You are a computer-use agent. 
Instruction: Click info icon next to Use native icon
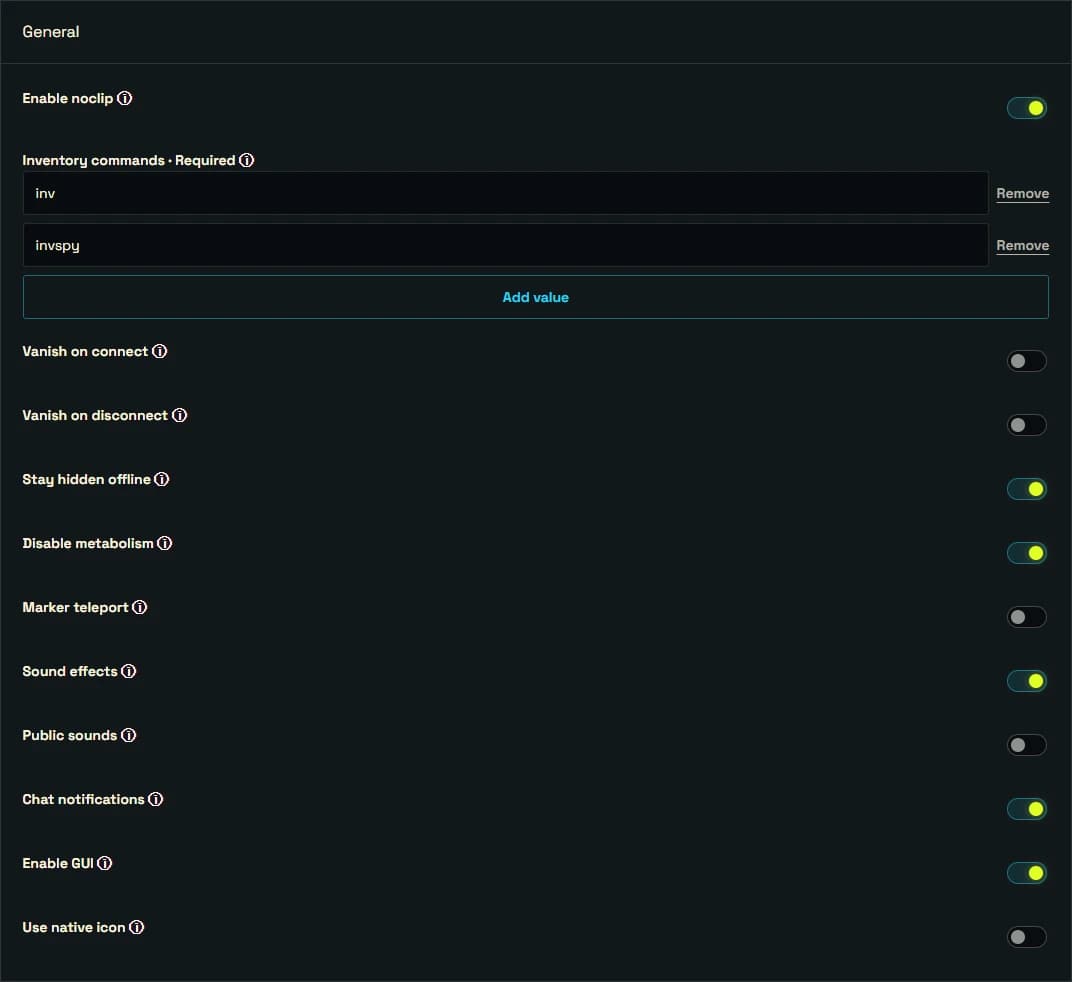click(x=136, y=927)
